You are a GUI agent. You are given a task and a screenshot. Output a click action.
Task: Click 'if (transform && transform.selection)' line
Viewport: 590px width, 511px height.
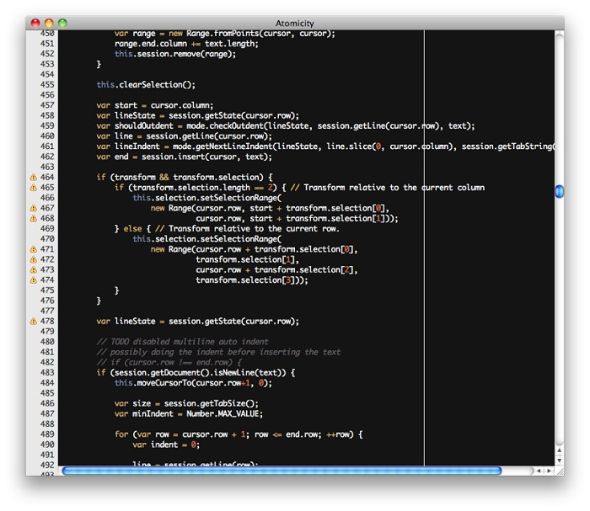tap(185, 177)
